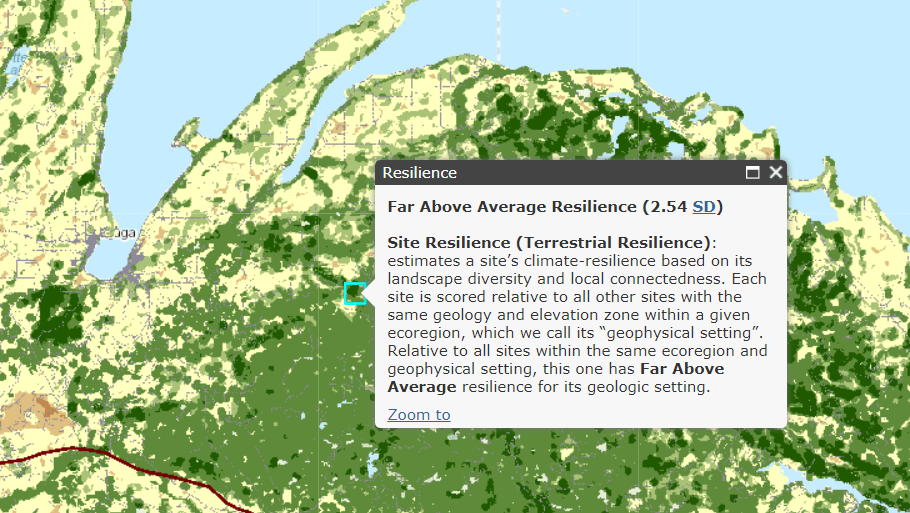910x513 pixels.
Task: Click the town label beside the small lake
Action: (x=150, y=232)
